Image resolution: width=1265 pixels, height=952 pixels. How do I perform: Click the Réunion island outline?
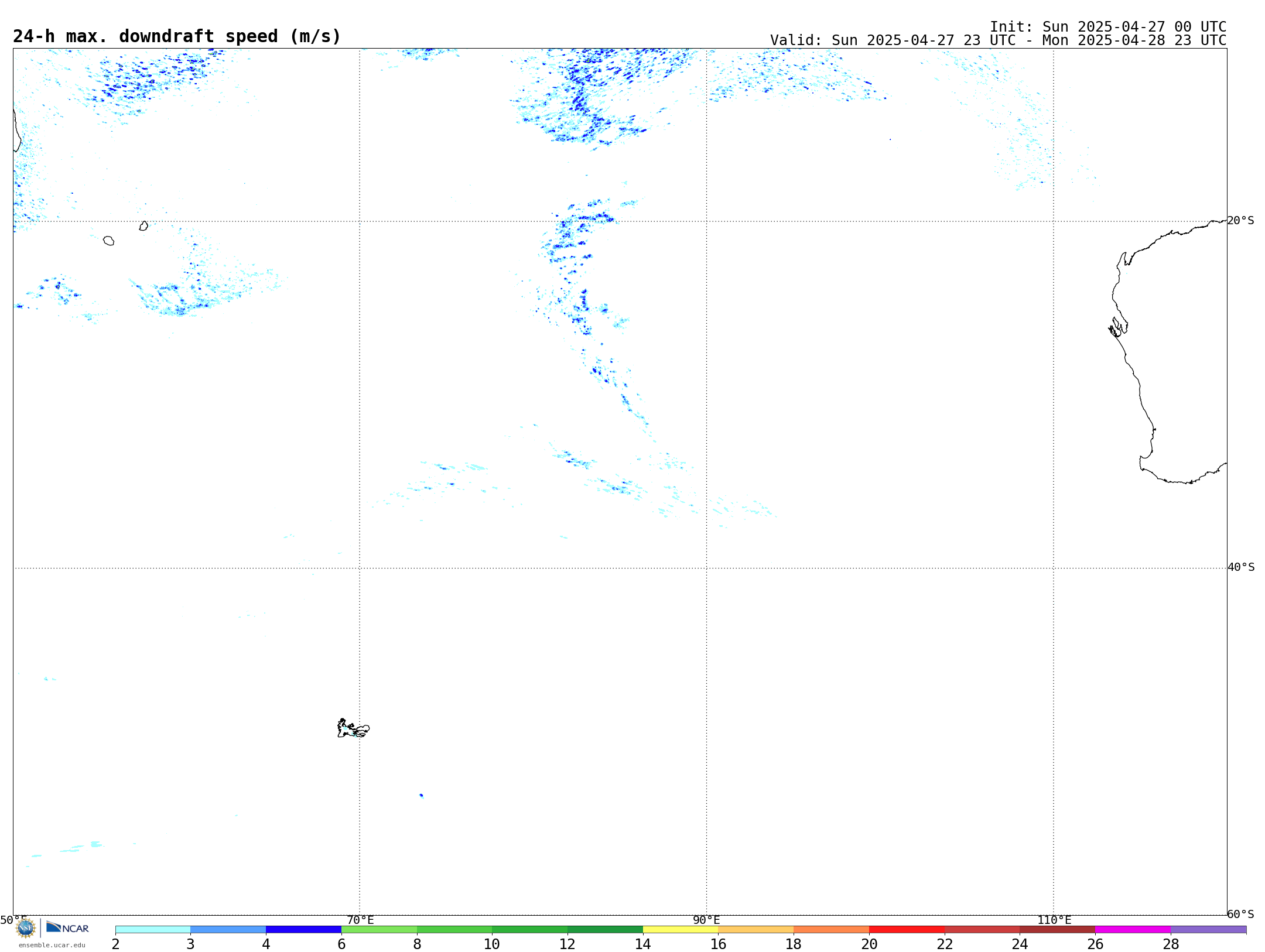pyautogui.click(x=108, y=241)
